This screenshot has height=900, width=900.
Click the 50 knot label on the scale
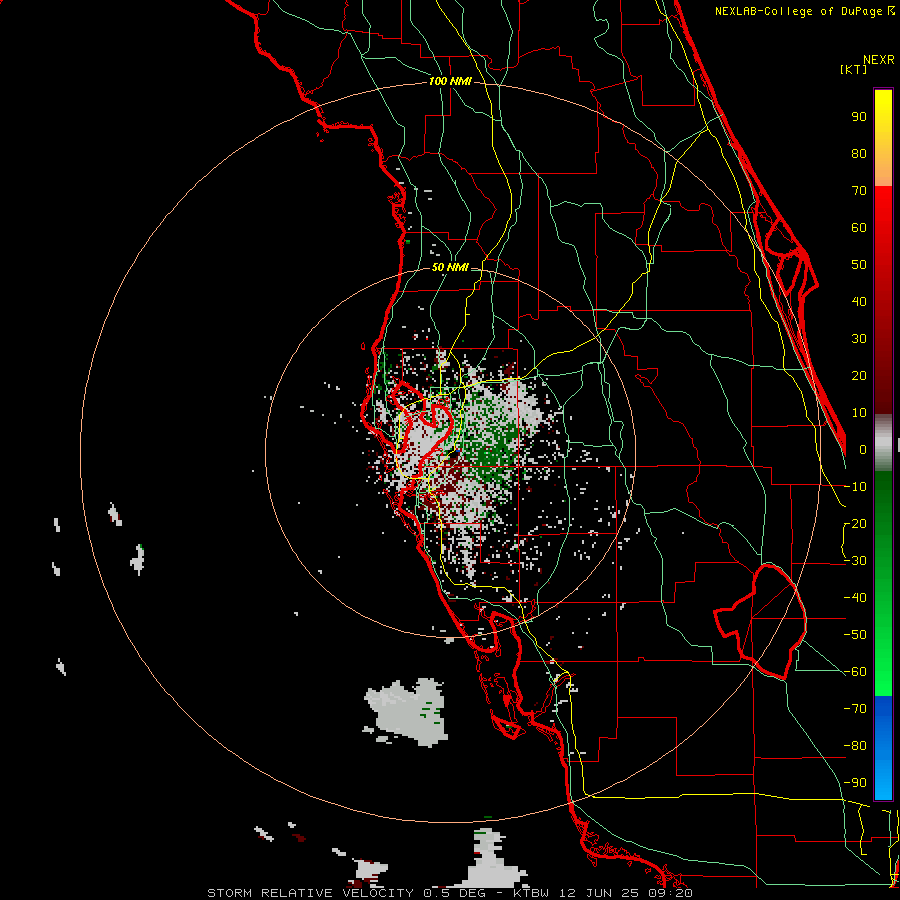point(859,265)
